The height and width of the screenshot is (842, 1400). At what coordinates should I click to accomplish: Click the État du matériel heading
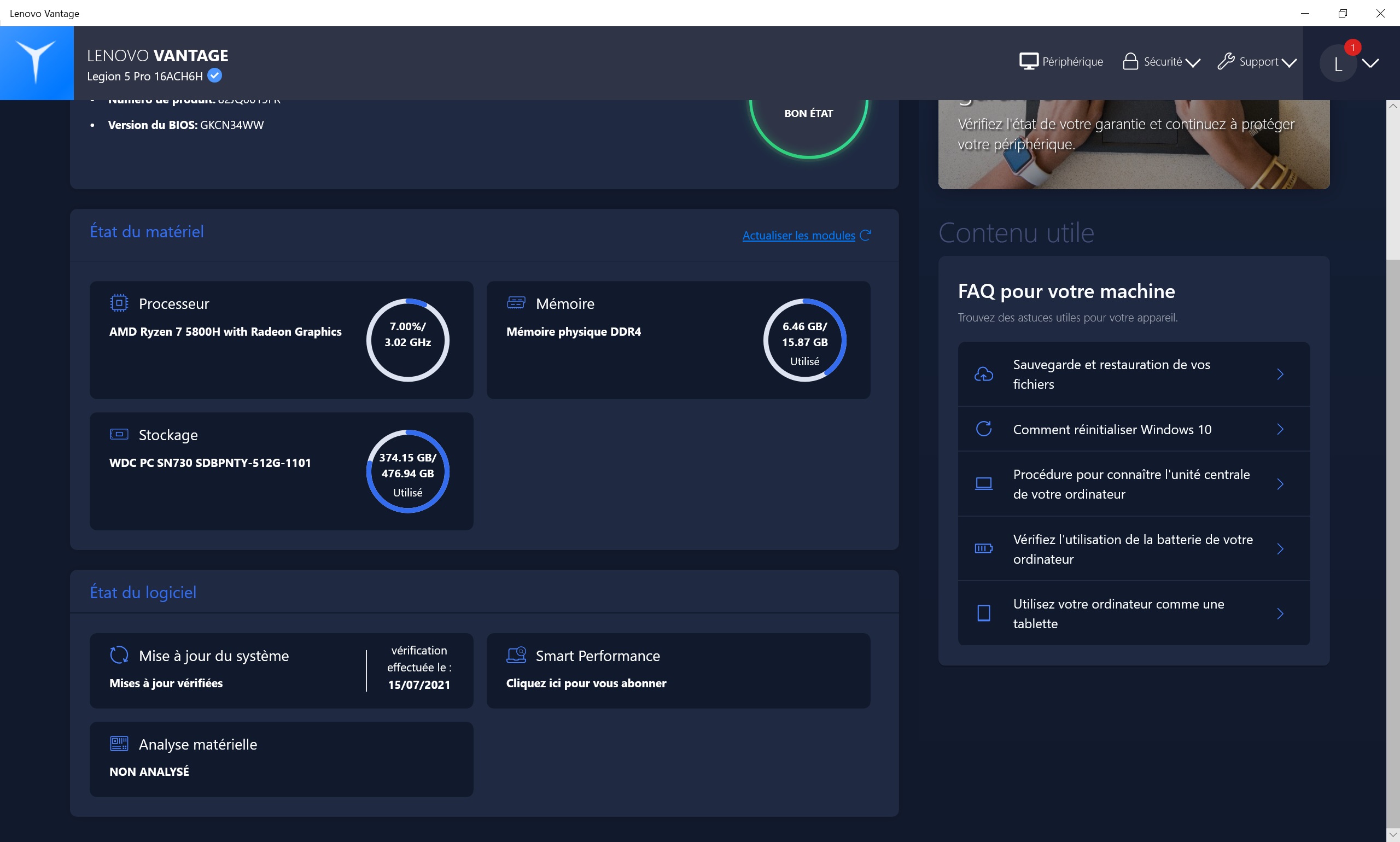click(x=147, y=231)
